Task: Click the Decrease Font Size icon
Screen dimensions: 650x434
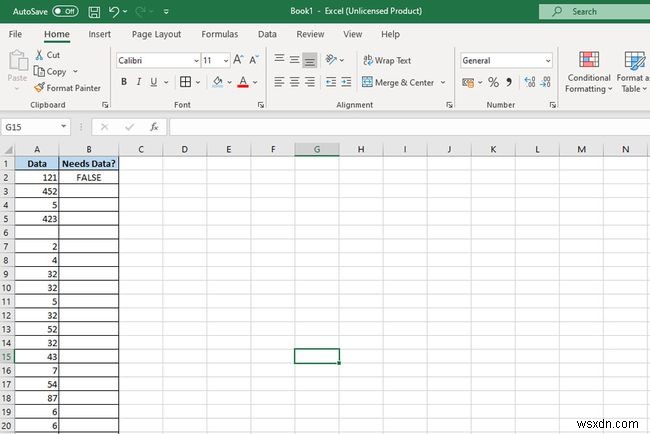Action: pyautogui.click(x=254, y=60)
